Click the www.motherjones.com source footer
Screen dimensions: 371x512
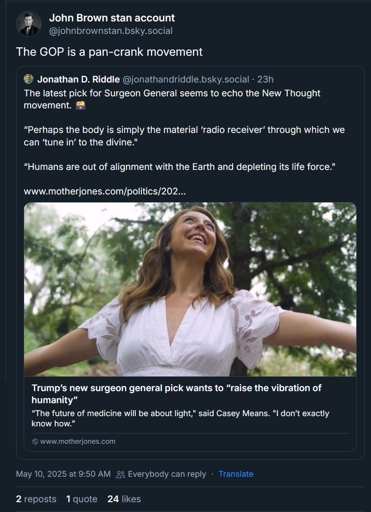point(74,441)
